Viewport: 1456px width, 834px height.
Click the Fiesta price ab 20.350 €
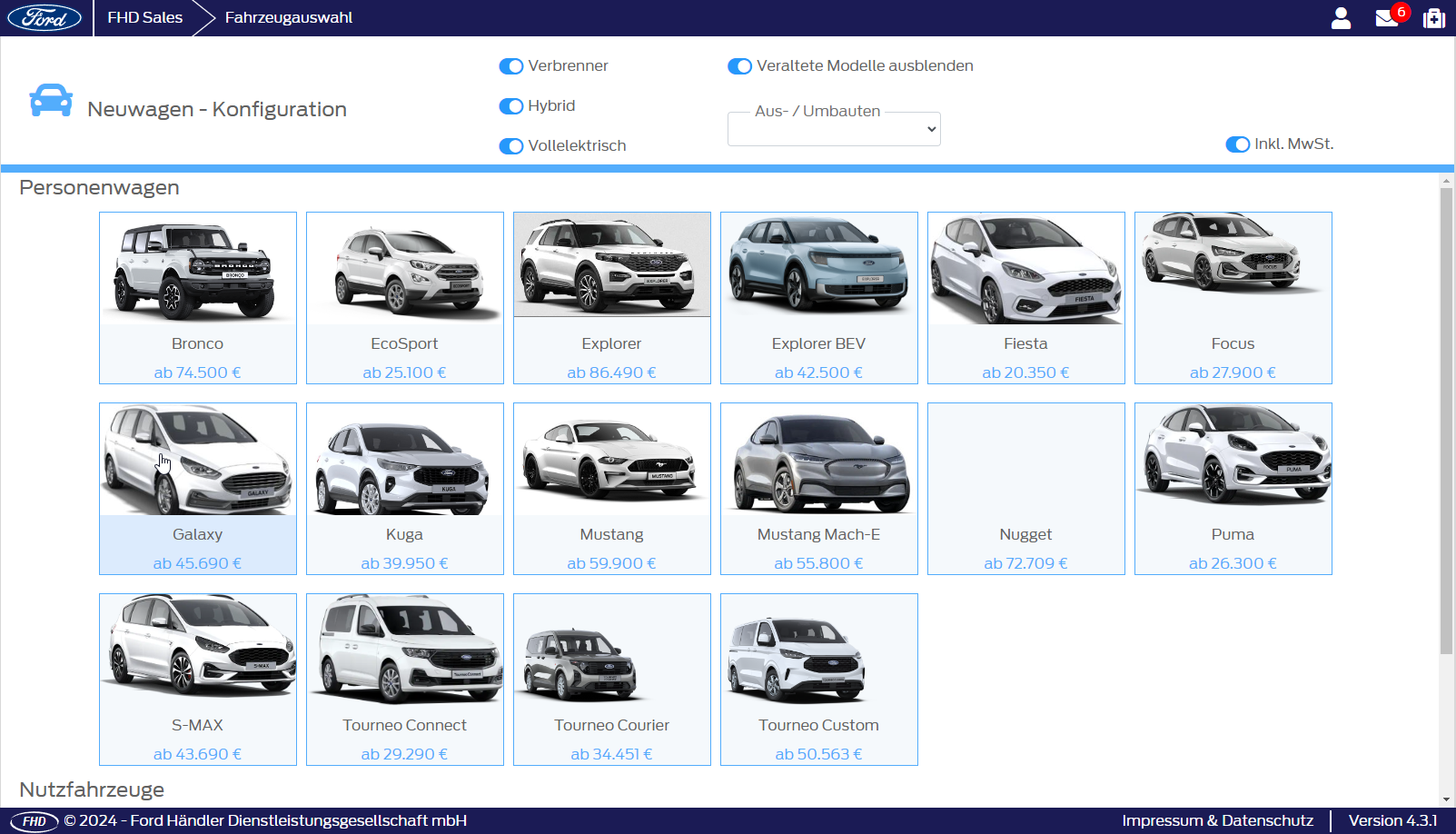(1025, 372)
